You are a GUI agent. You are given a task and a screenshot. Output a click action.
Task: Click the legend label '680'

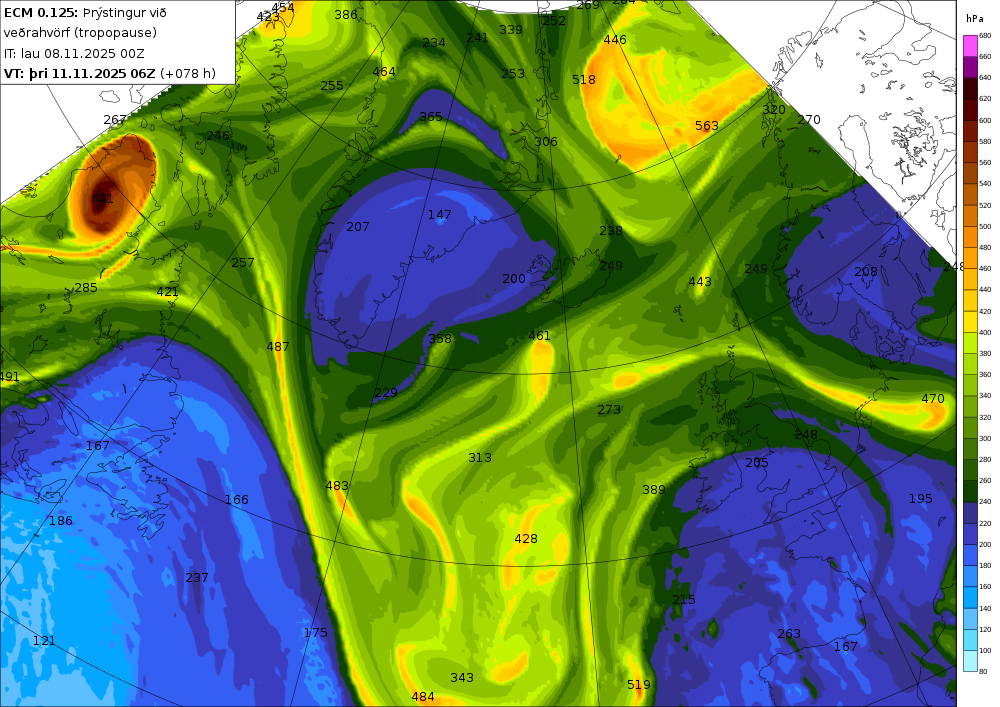click(985, 36)
